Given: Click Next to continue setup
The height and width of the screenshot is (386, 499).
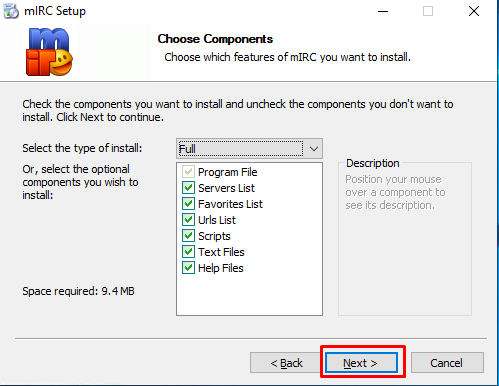Looking at the screenshot, I should 361,363.
